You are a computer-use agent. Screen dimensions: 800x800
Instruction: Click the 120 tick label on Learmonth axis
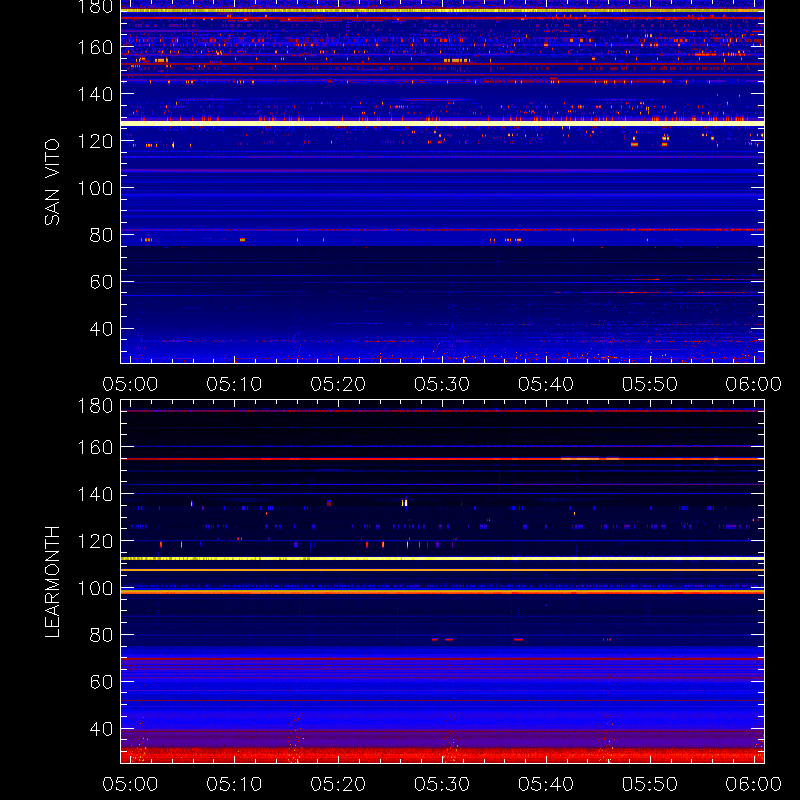[95, 541]
